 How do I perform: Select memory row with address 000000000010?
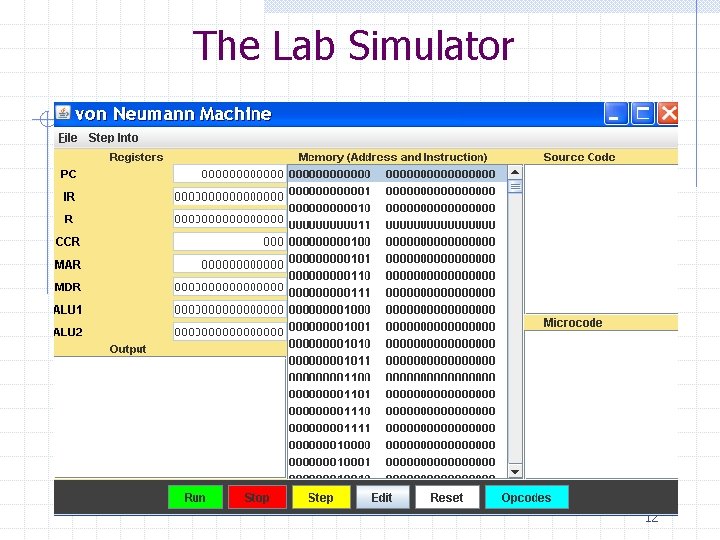(x=398, y=208)
